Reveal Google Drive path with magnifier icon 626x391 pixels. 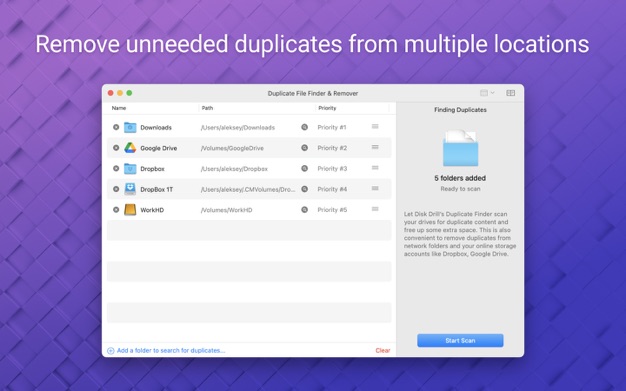point(305,148)
